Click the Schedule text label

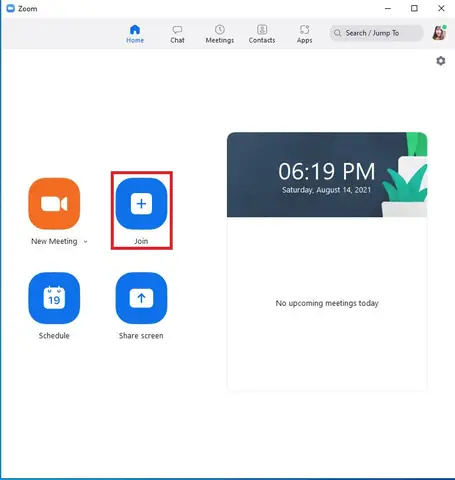(54, 336)
